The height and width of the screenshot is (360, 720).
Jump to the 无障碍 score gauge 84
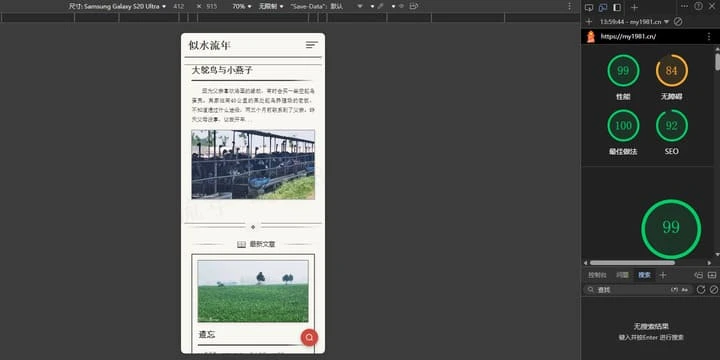672,71
